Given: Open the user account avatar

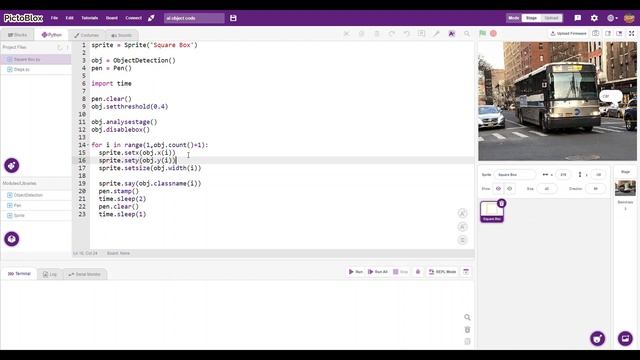Looking at the screenshot, I should [x=629, y=18].
